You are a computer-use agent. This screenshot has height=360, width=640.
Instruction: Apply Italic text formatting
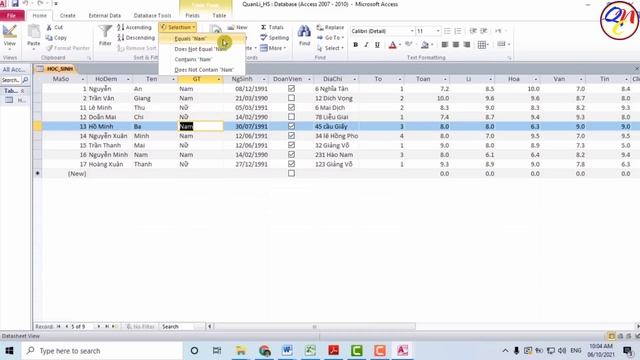[366, 44]
